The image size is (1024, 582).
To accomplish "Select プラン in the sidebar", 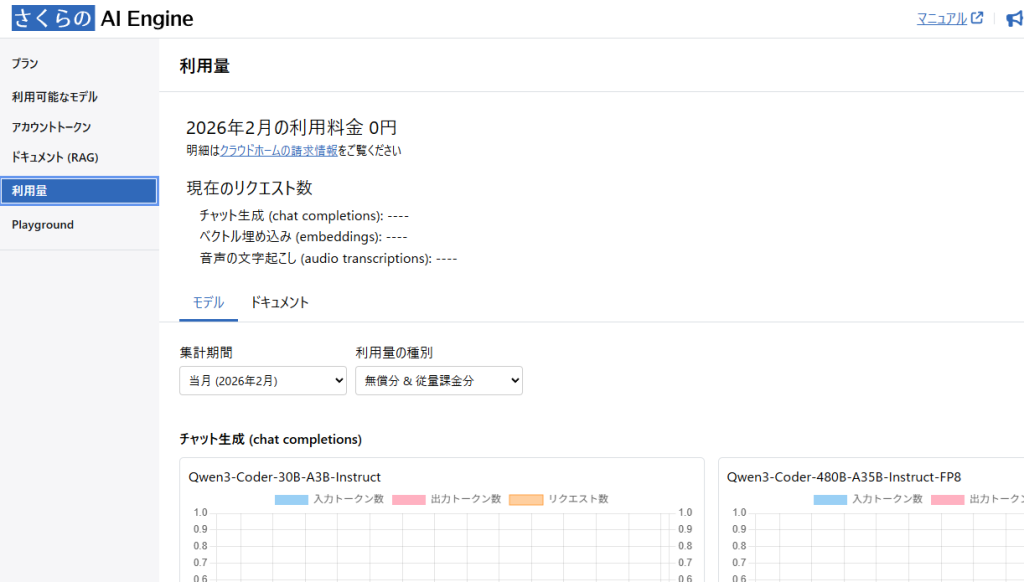I will click(24, 62).
